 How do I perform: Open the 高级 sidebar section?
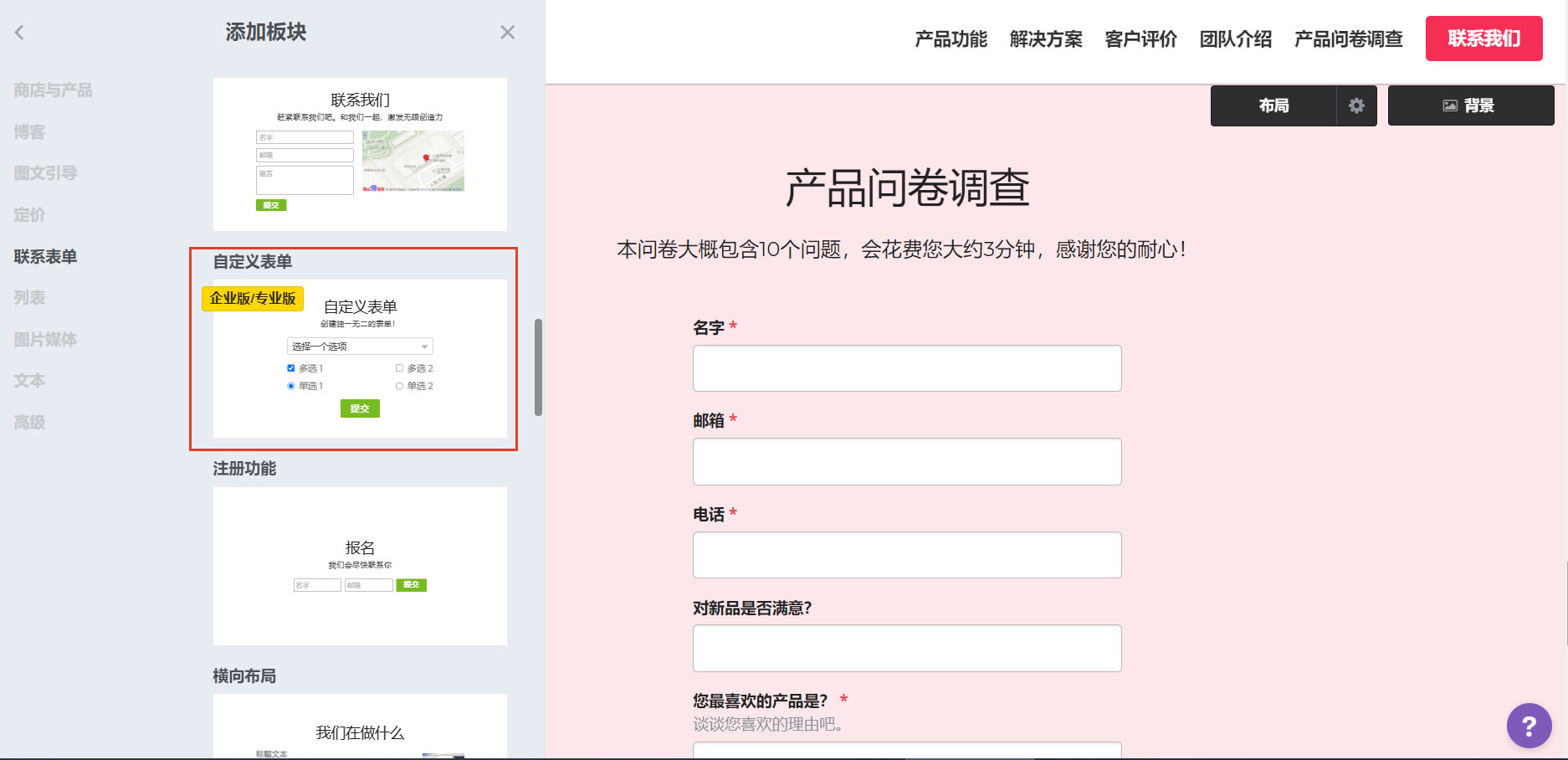pos(29,422)
